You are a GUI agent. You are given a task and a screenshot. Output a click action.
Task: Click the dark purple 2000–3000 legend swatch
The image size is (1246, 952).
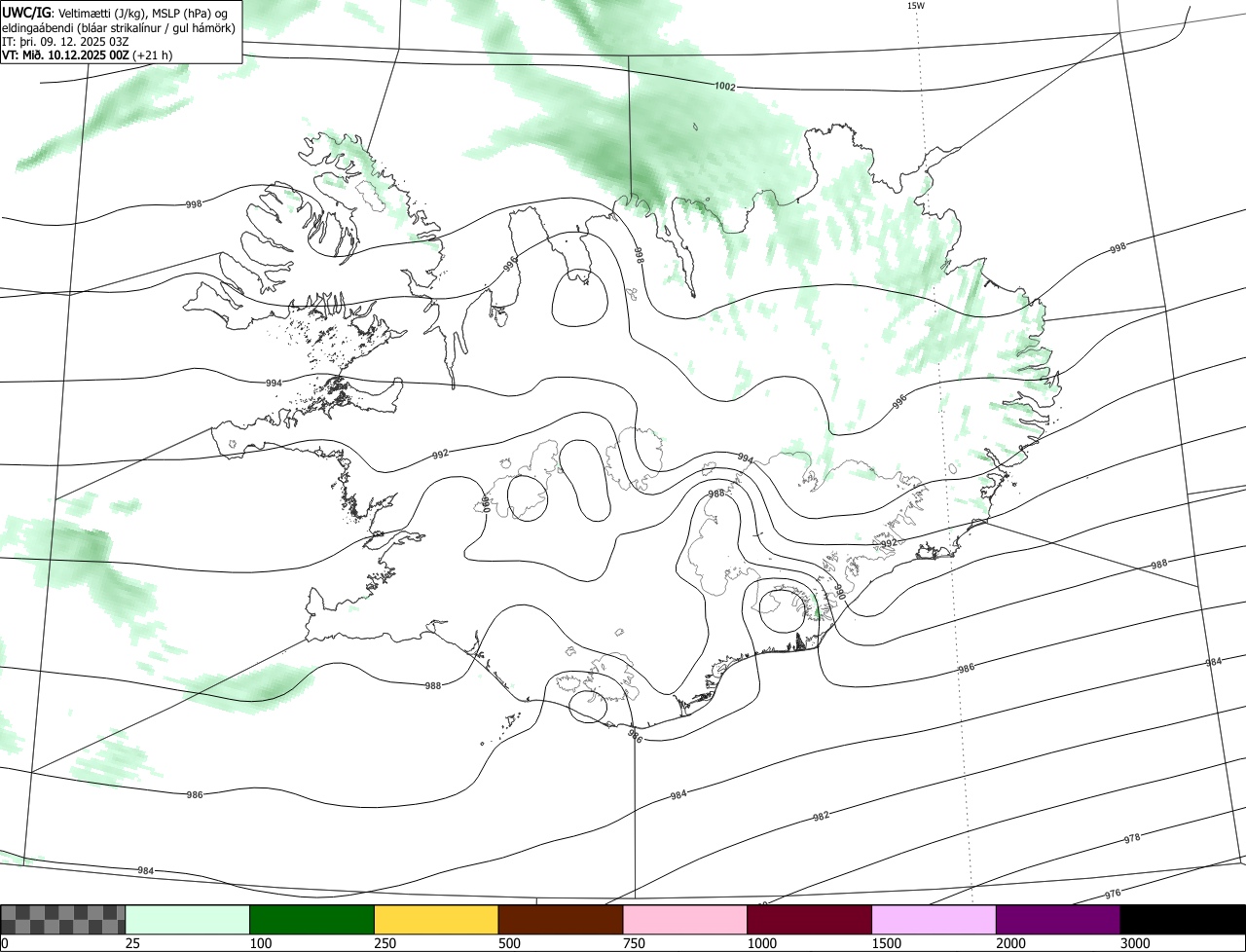(x=1058, y=920)
